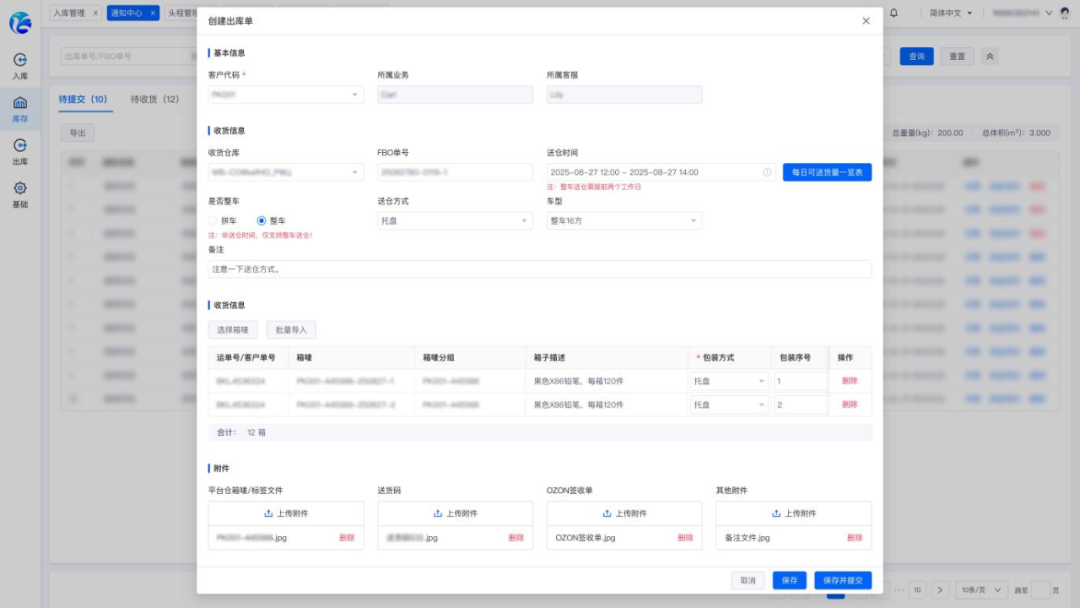The height and width of the screenshot is (608, 1080).
Task: Click the notification bell icon
Action: 893,13
